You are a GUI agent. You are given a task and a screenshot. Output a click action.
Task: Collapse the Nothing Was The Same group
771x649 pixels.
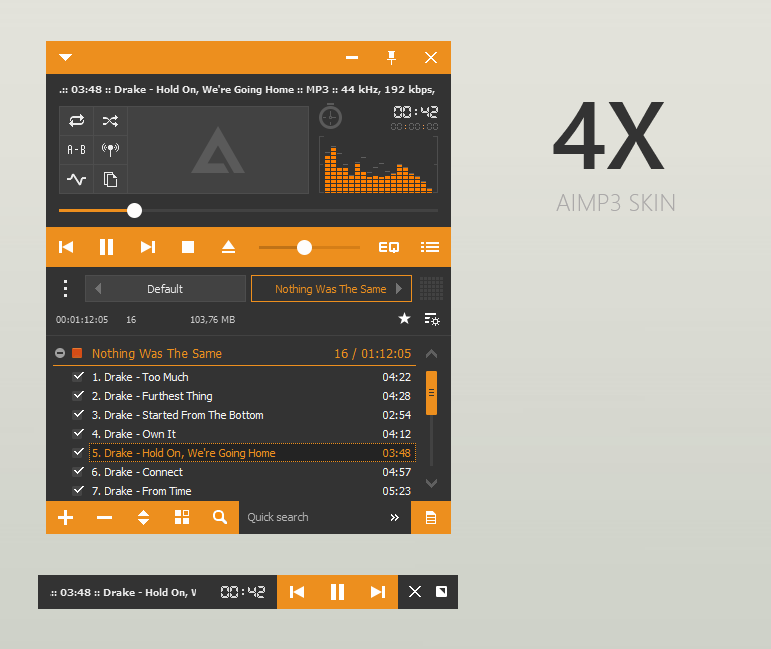[x=60, y=353]
